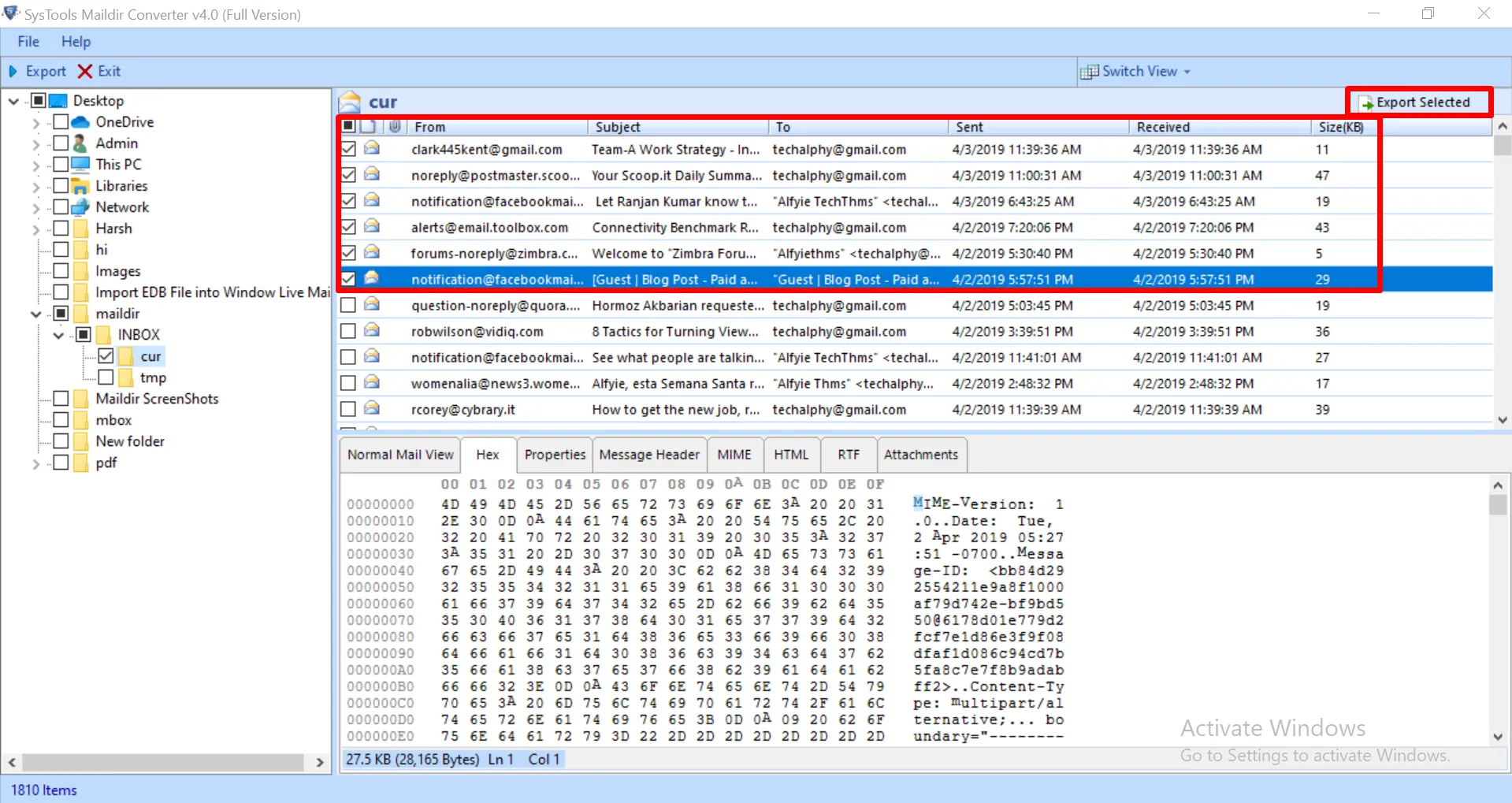This screenshot has width=1512, height=803.
Task: Check the rcorey@cybrary.it email checkbox
Action: 348,409
